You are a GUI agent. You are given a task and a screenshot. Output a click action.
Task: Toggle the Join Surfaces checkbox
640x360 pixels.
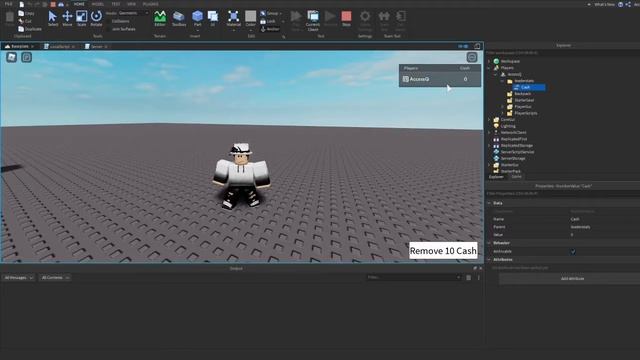[109, 29]
